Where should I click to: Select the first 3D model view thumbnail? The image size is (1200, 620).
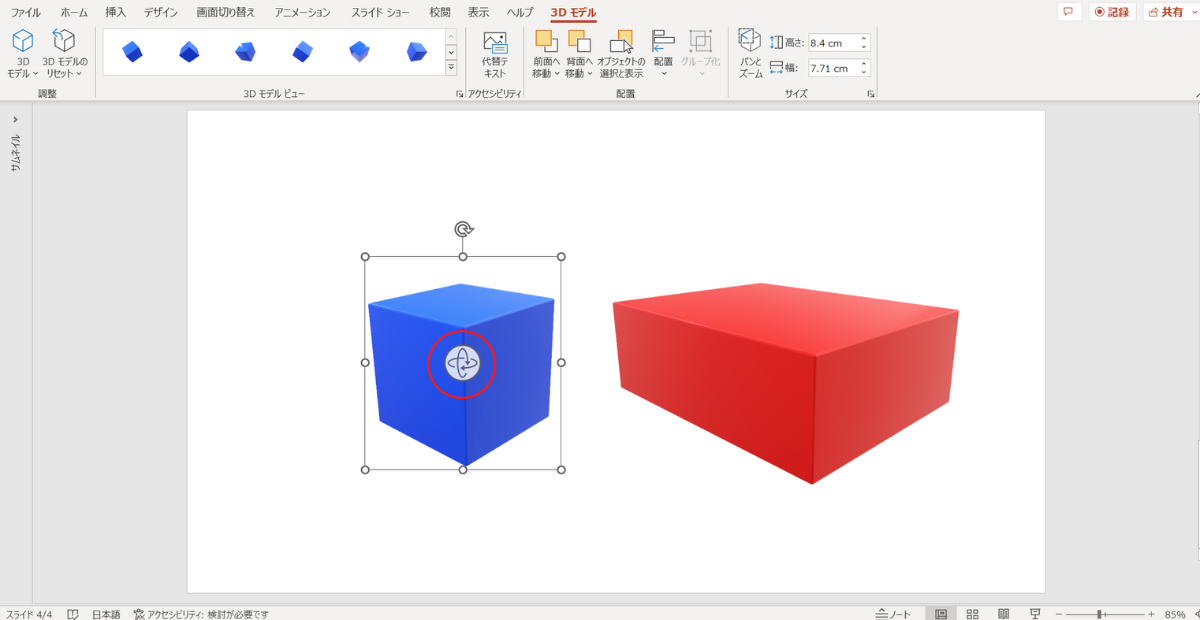(132, 51)
